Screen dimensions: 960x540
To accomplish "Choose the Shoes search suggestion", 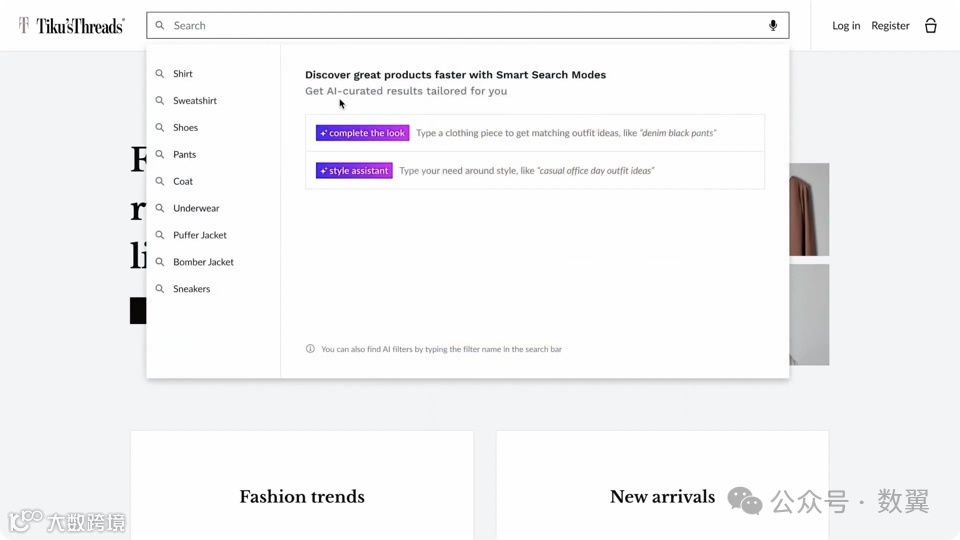I will (185, 128).
